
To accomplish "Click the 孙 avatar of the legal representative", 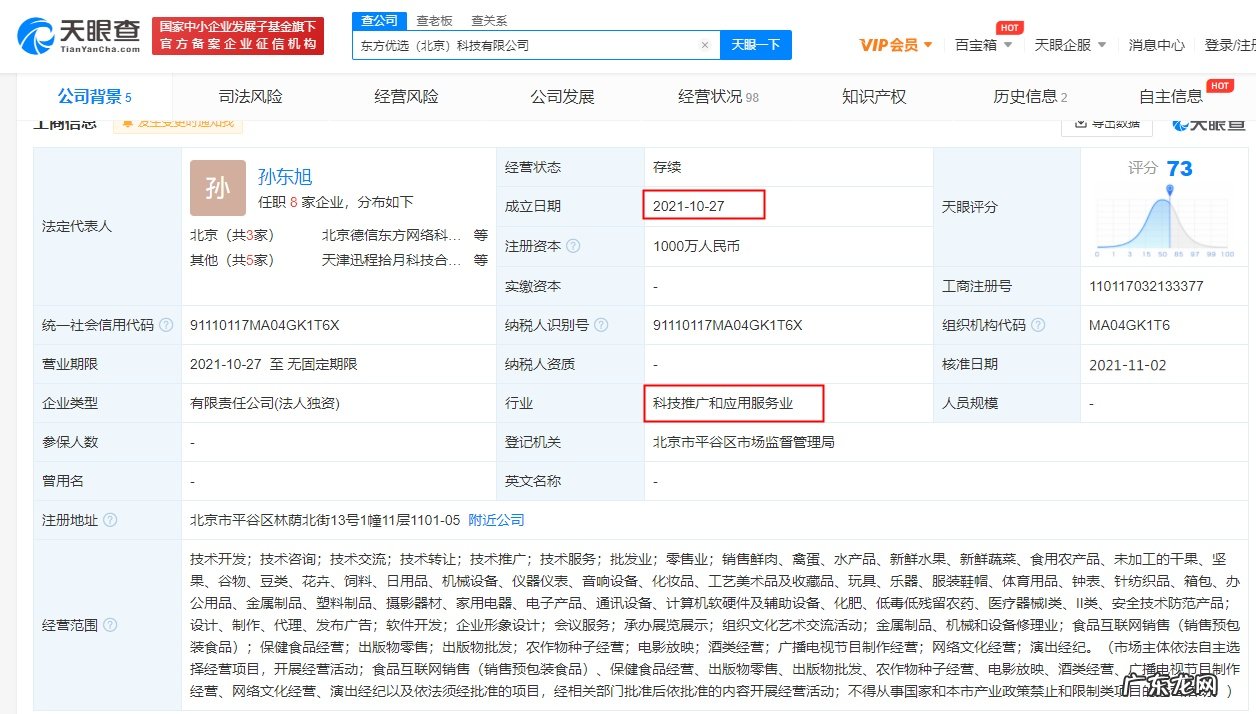I will (x=217, y=188).
